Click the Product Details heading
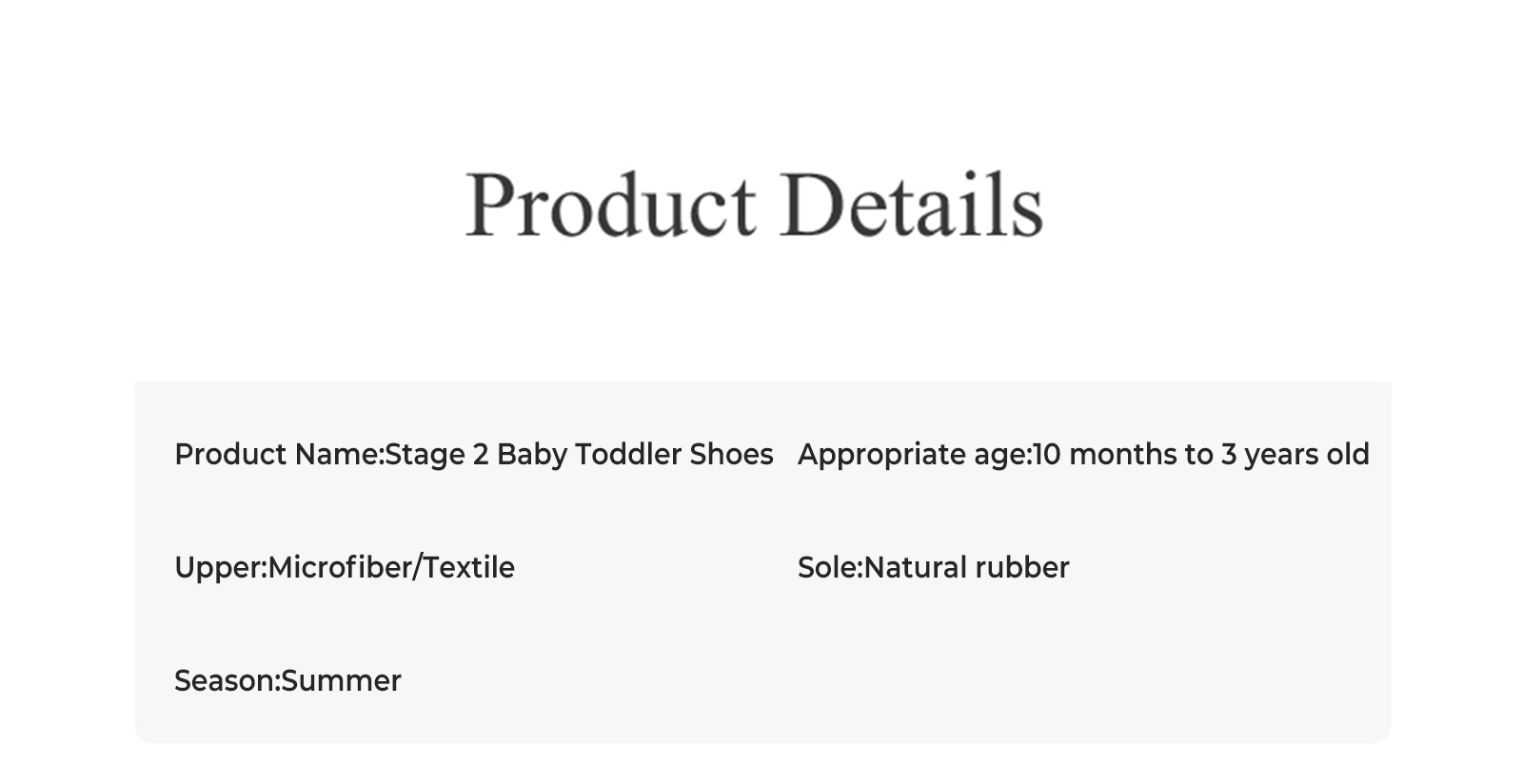Image resolution: width=1523 pixels, height=784 pixels. click(754, 204)
